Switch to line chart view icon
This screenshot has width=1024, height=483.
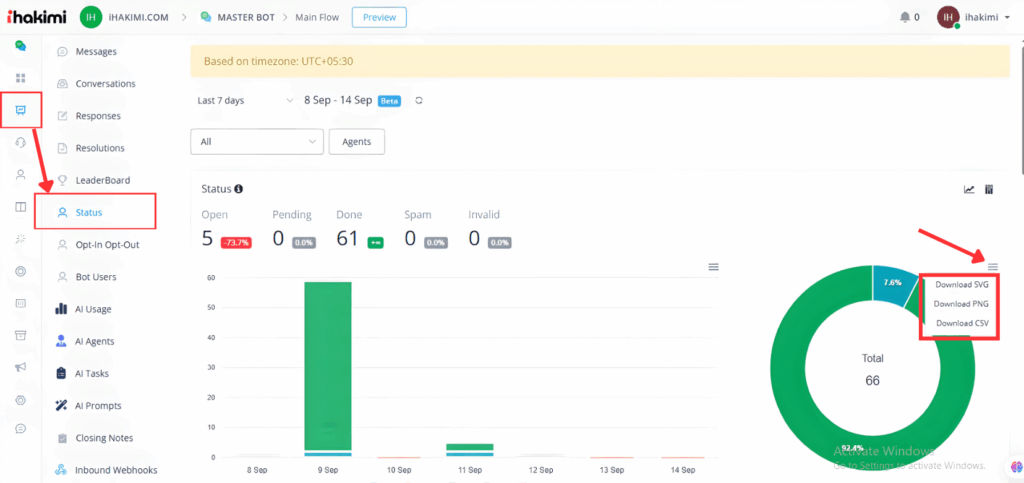point(968,189)
